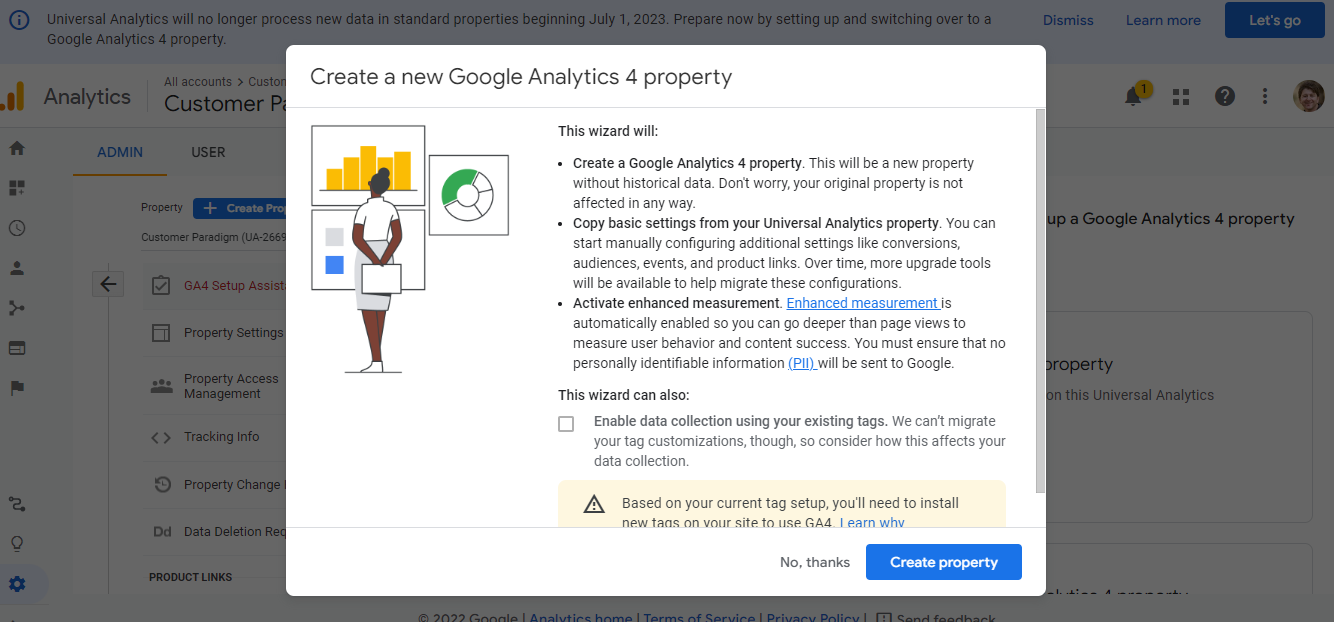1334x622 pixels.
Task: Open the Attribution share icon in sidebar
Action: pyautogui.click(x=16, y=307)
